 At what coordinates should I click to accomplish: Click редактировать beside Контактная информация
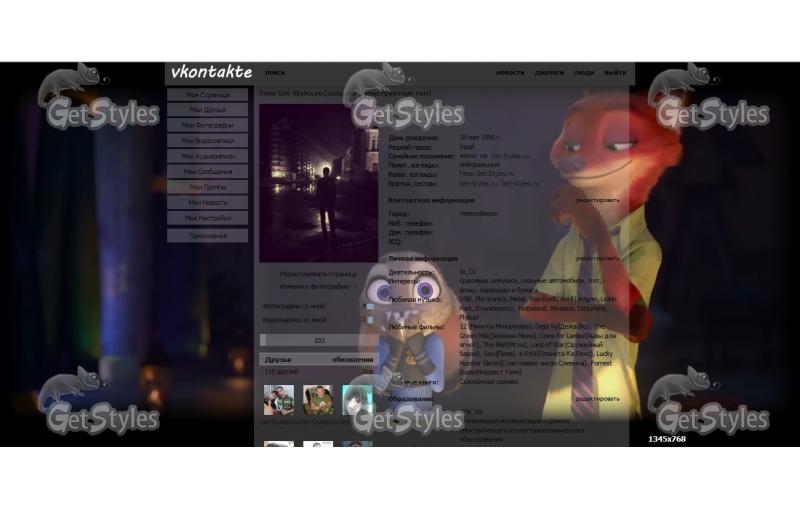click(597, 200)
